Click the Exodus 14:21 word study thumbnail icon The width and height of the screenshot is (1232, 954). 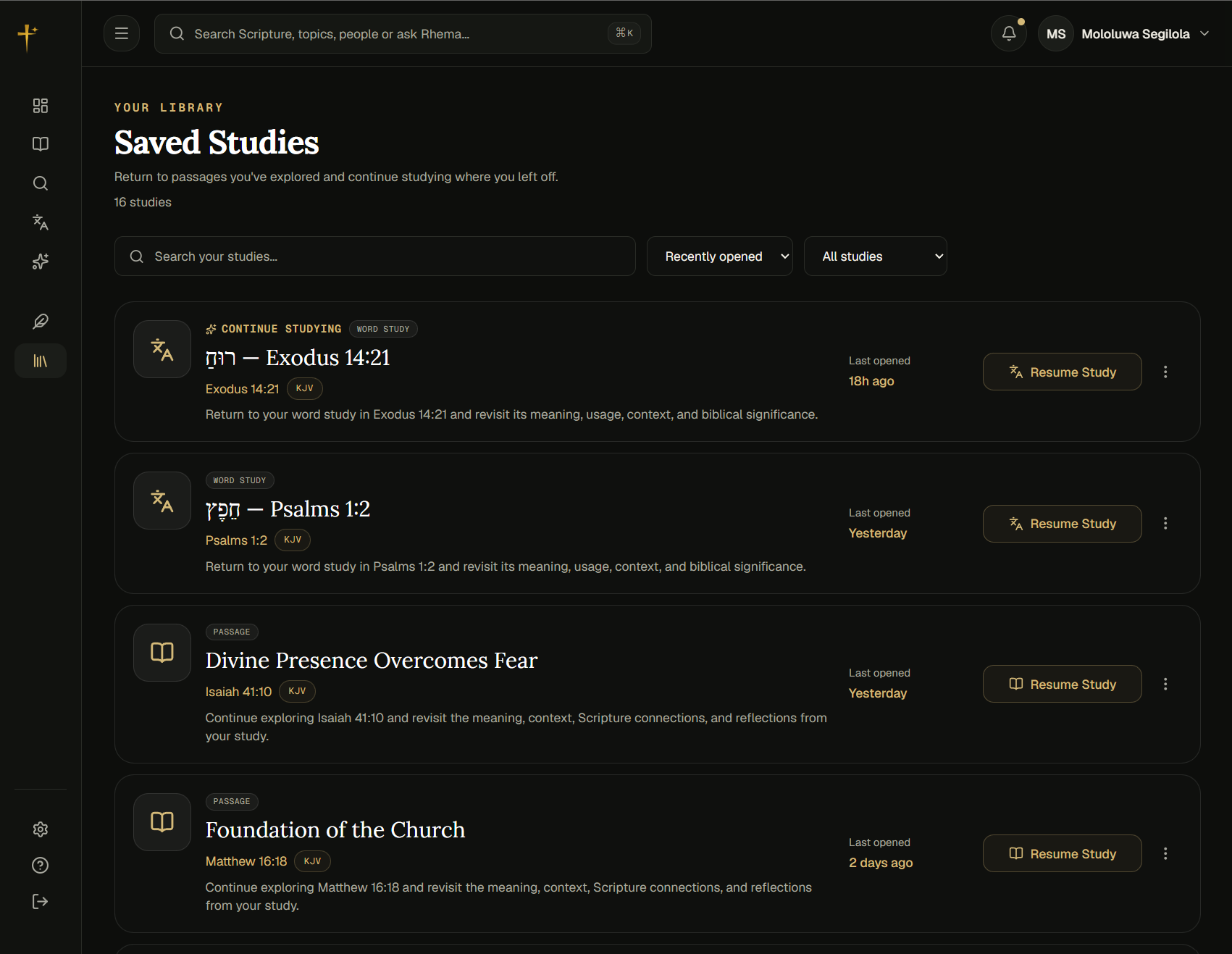tap(162, 349)
